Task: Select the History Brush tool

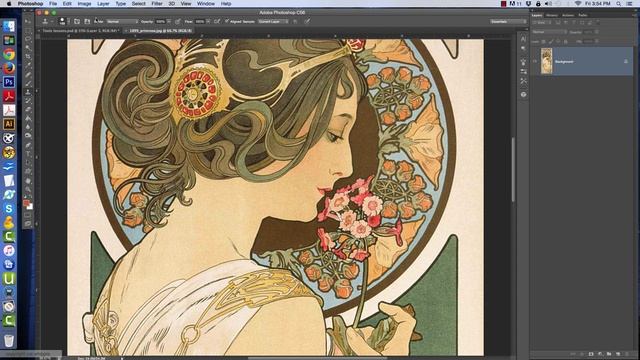Action: click(28, 101)
